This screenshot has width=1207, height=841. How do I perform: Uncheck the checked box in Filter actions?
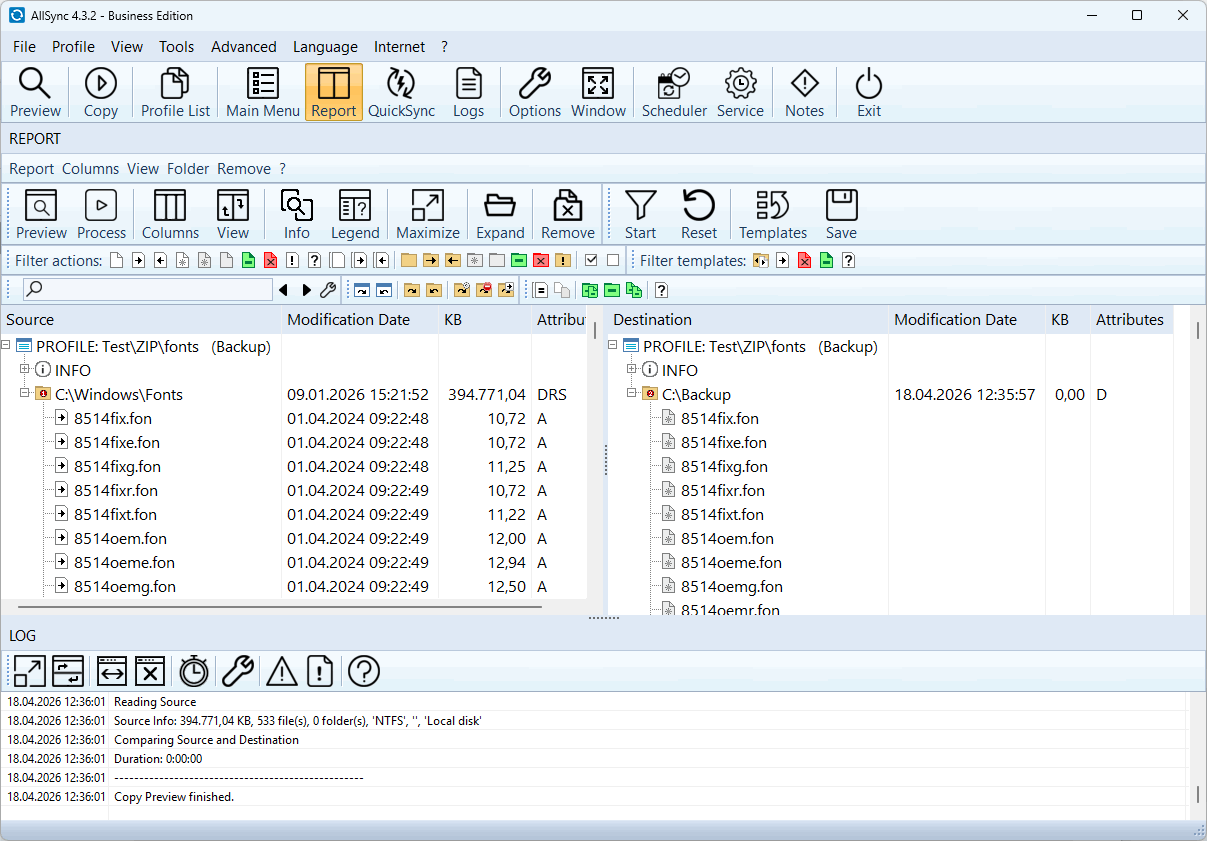[x=591, y=261]
